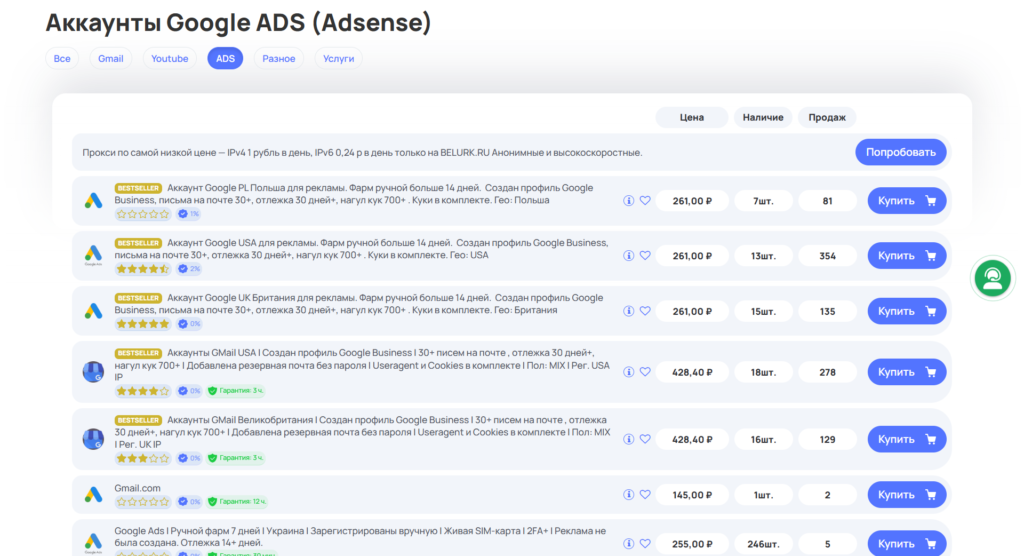Click Google Ads logo of Польша listing

coord(93,201)
